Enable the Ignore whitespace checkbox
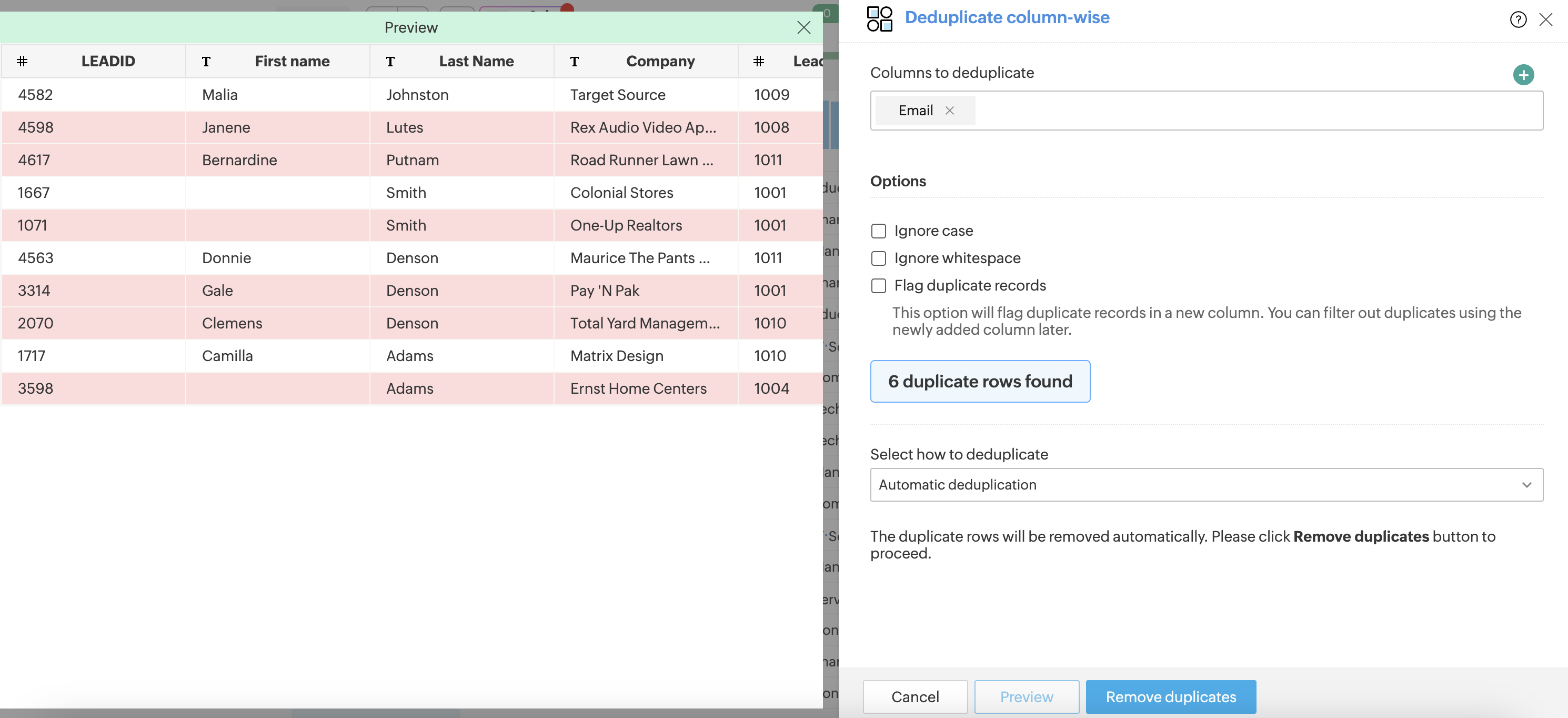This screenshot has width=1568, height=718. 878,258
